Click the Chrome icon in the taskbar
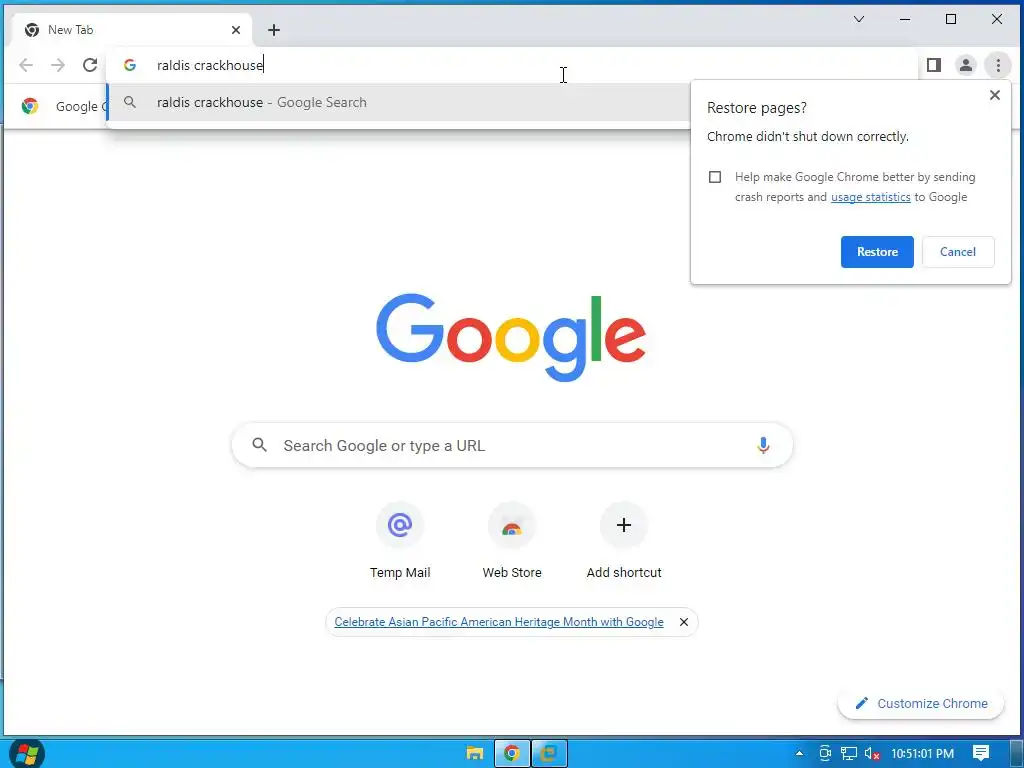This screenshot has height=768, width=1024. point(512,753)
